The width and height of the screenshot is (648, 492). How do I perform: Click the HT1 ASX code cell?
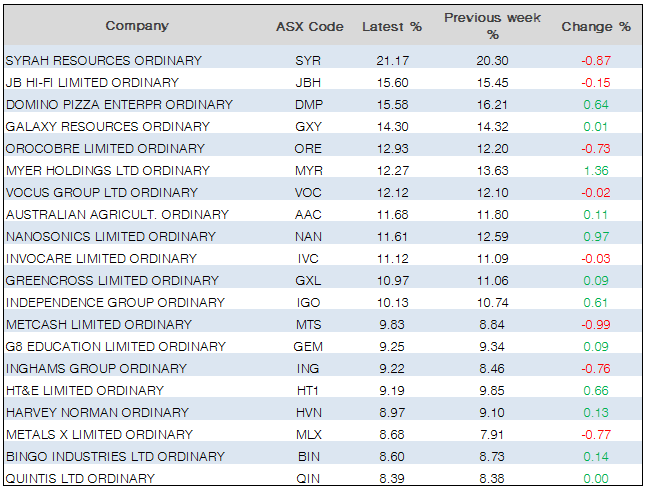309,391
